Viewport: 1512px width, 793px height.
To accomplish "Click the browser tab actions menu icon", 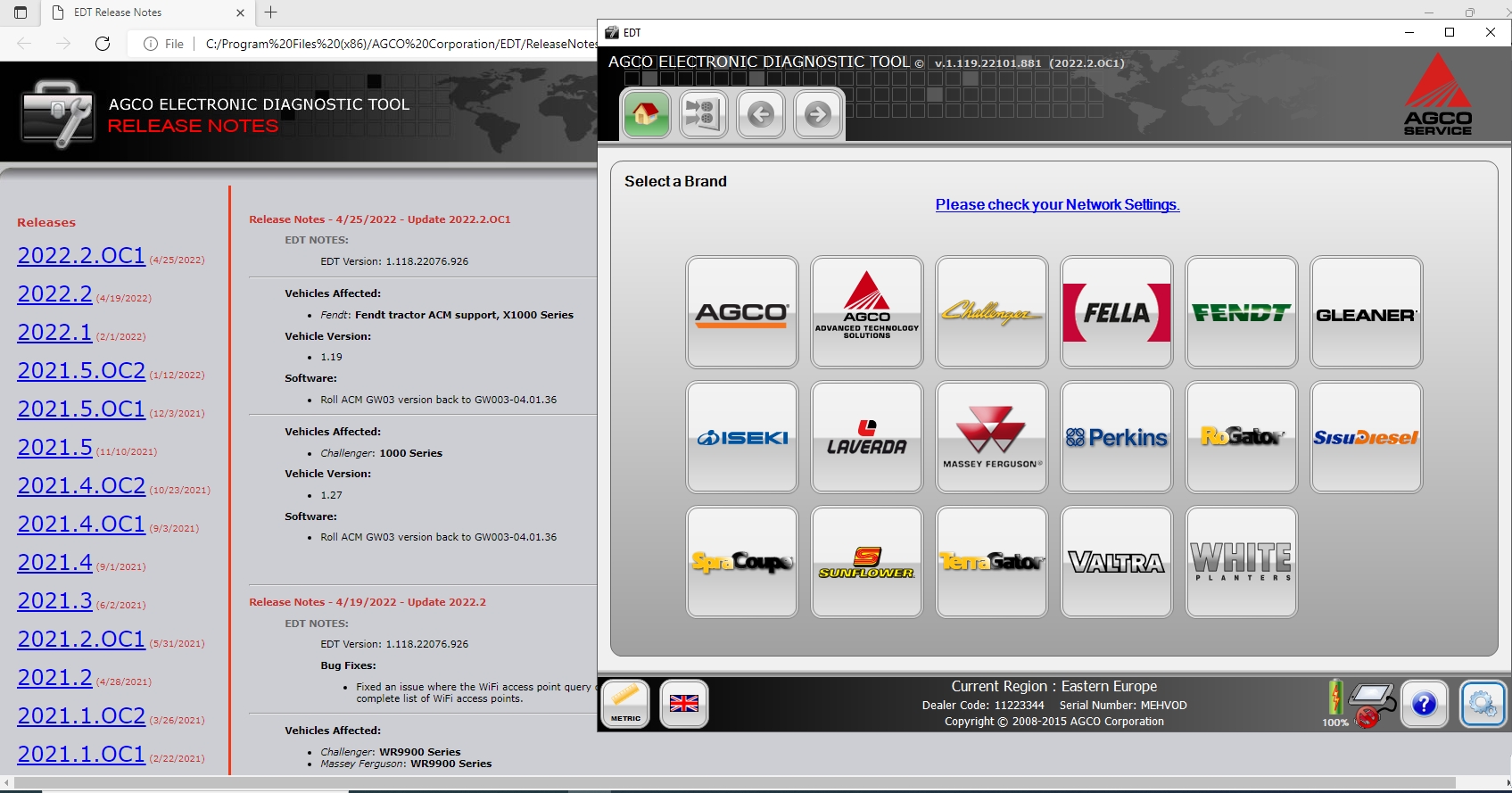I will 21,12.
